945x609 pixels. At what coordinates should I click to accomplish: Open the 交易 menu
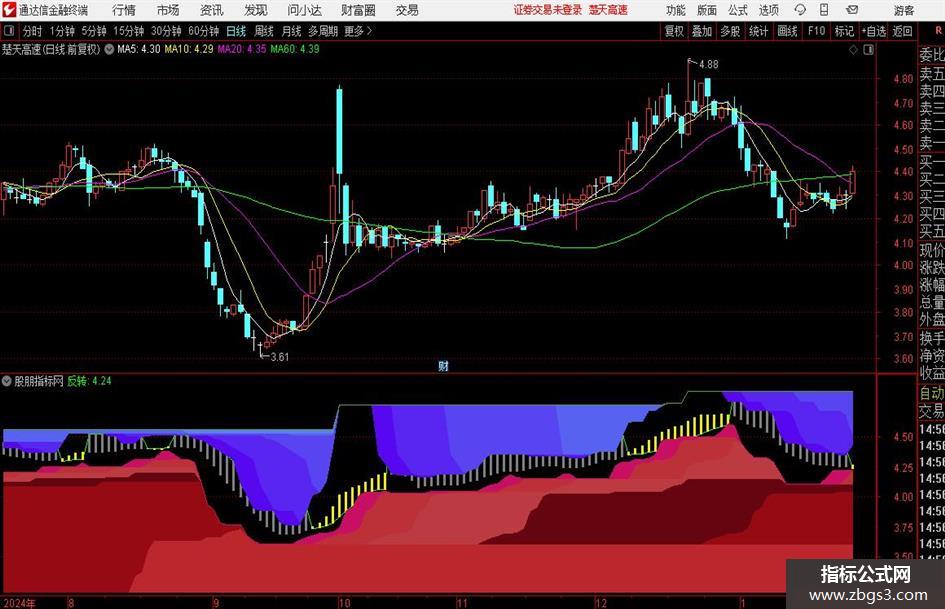point(407,10)
